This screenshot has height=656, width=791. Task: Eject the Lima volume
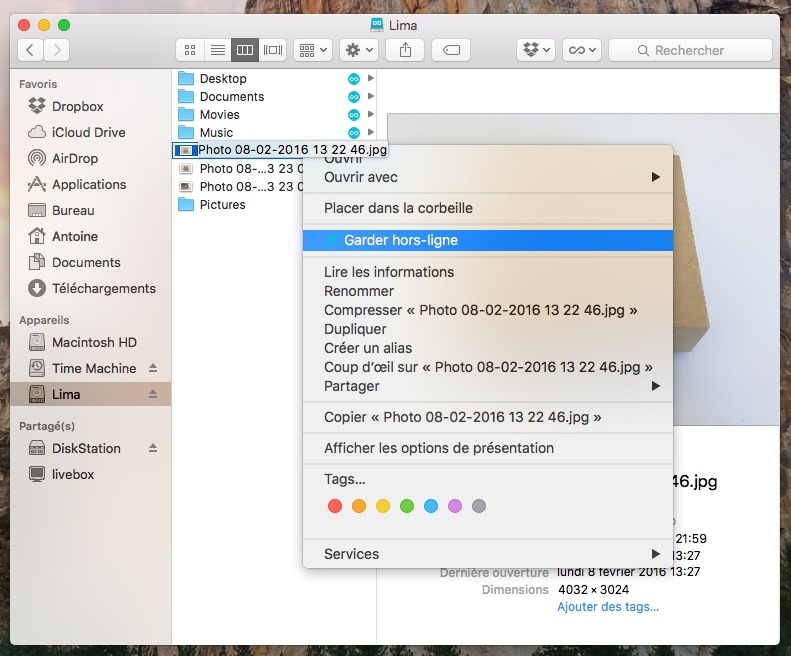[153, 394]
